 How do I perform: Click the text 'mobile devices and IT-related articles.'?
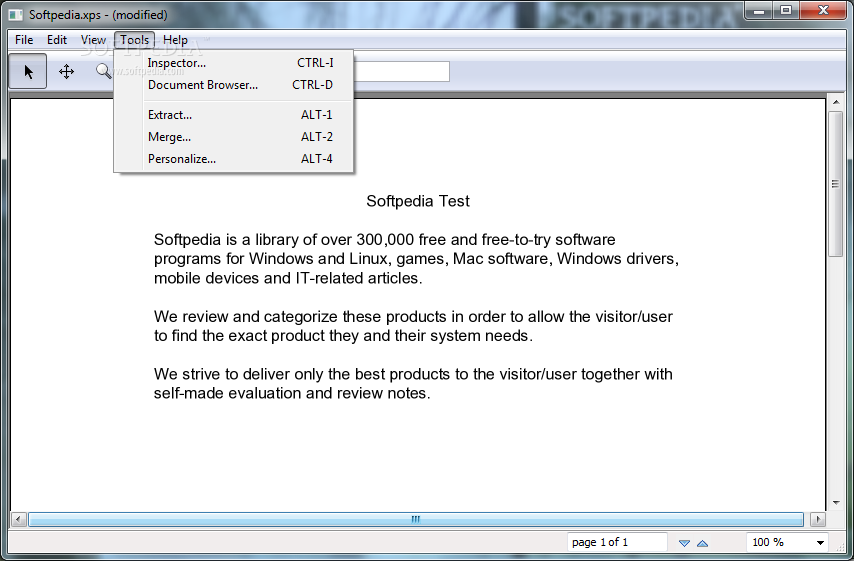tap(288, 278)
